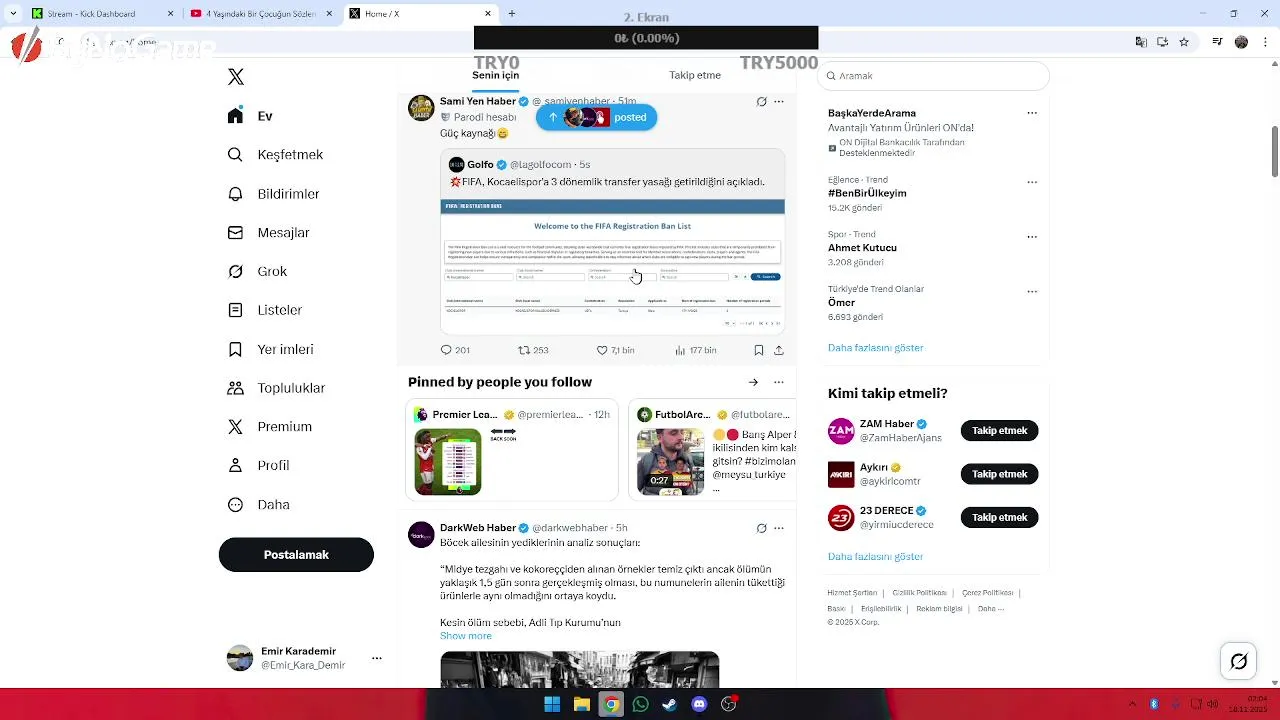Go to Ev (Home) in sidebar
The width and height of the screenshot is (1280, 720).
coord(250,116)
